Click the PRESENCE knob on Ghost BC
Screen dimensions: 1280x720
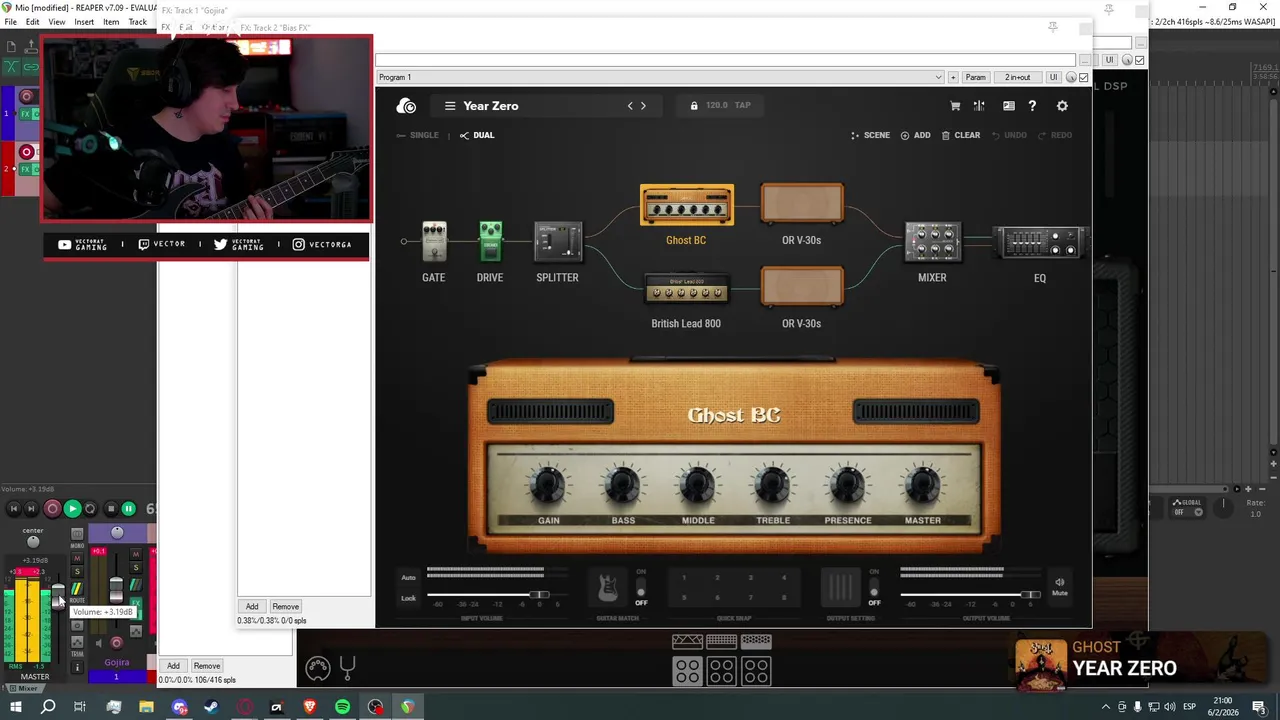(848, 486)
